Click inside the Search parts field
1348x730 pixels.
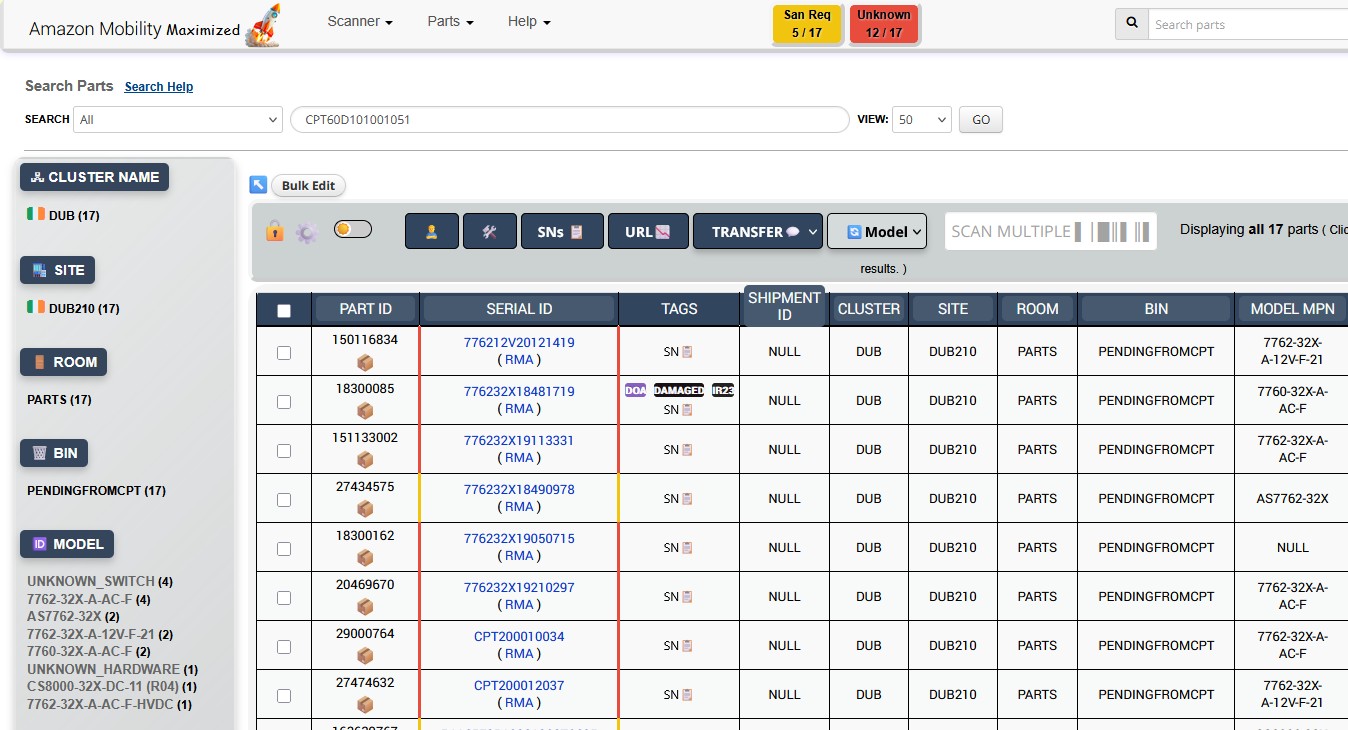coord(1250,22)
